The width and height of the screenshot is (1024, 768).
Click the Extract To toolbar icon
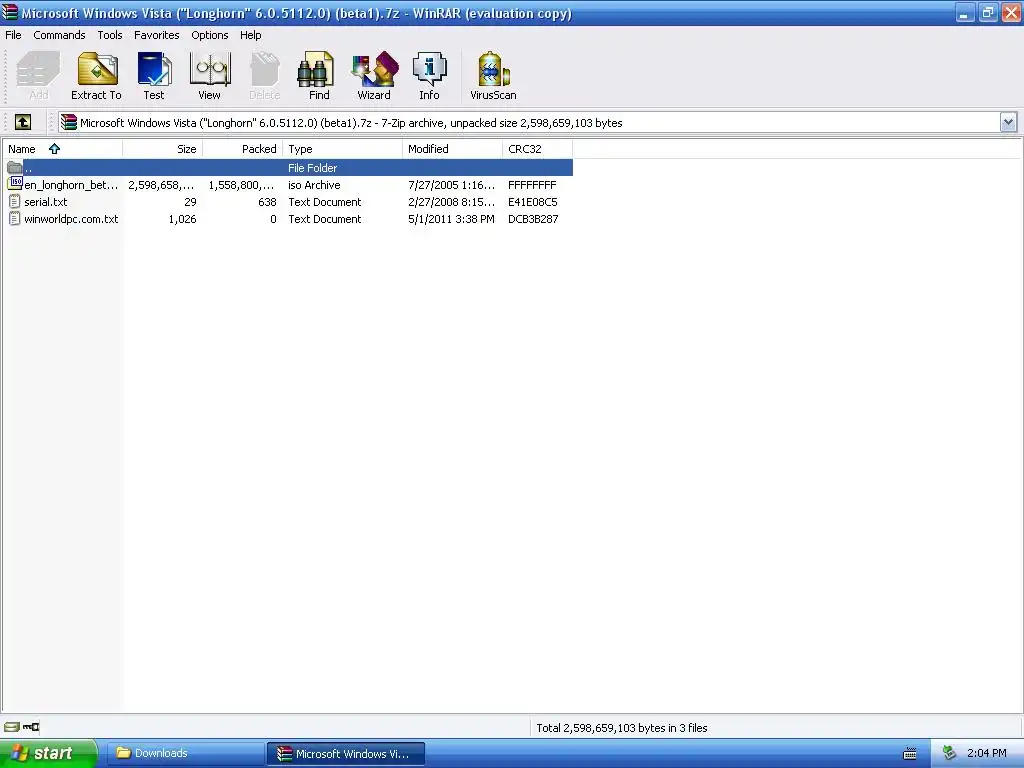click(x=97, y=69)
